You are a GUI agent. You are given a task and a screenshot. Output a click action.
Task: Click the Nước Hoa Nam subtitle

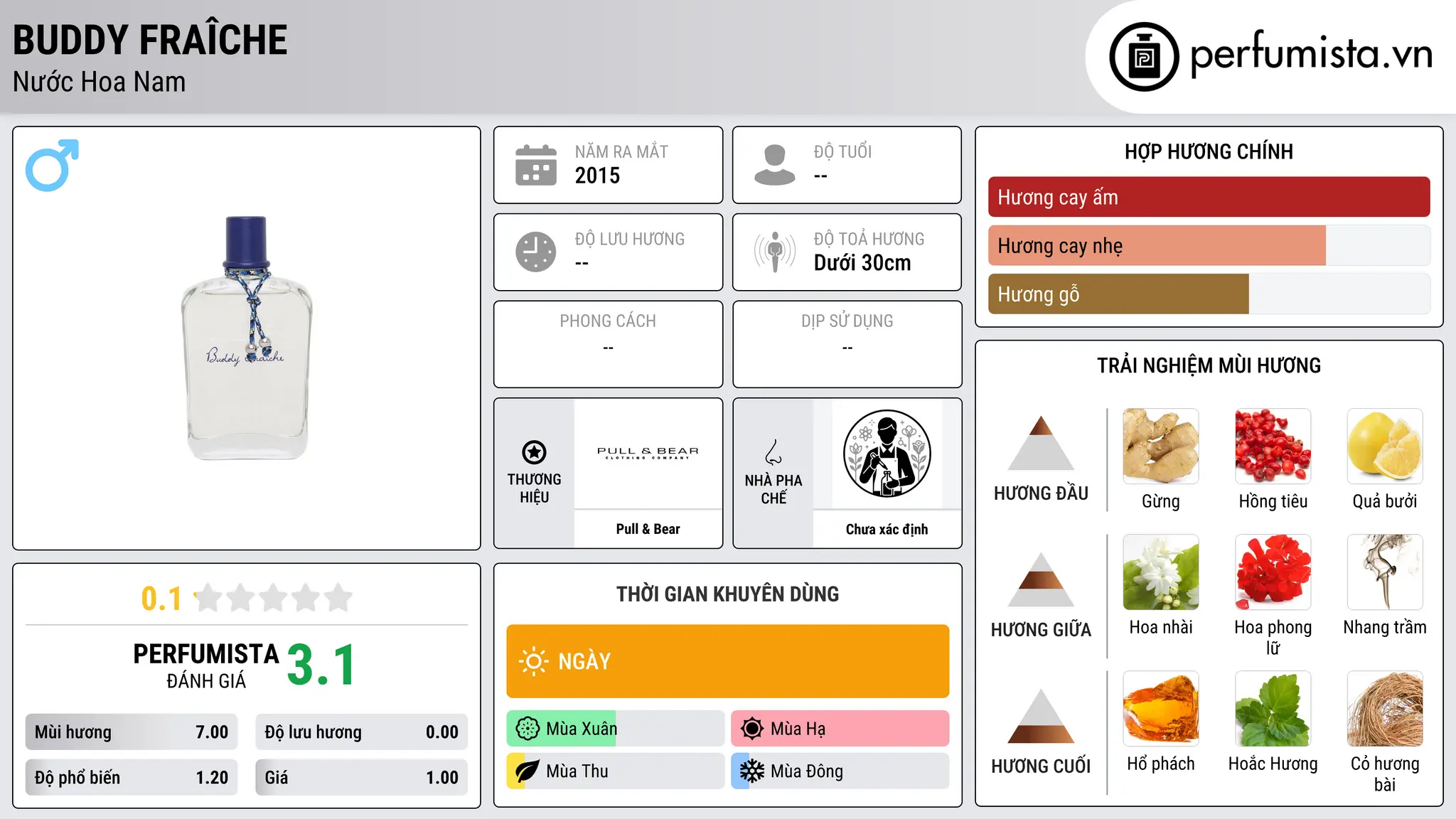click(x=99, y=82)
